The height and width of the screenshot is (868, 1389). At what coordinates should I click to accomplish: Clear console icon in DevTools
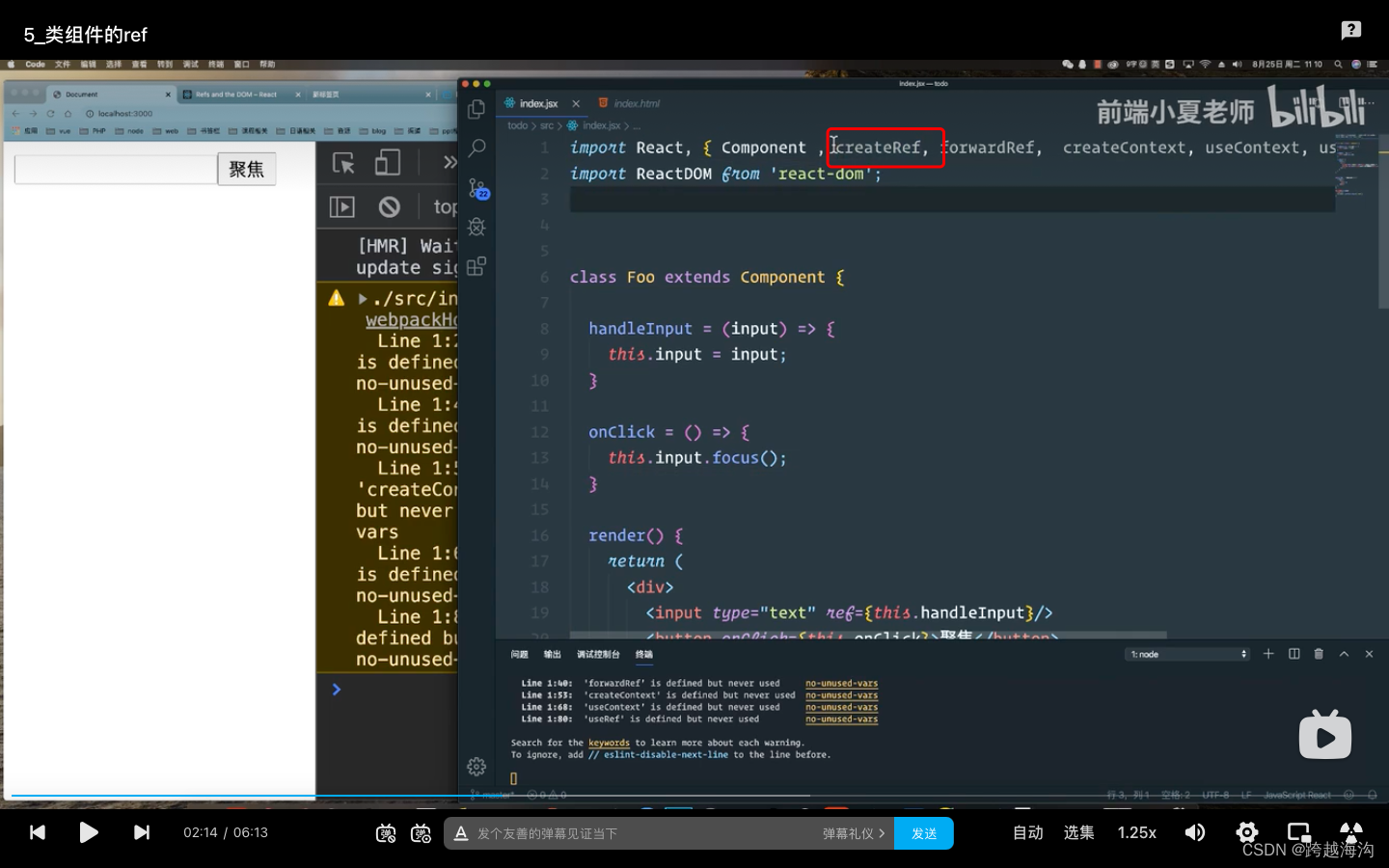(390, 206)
